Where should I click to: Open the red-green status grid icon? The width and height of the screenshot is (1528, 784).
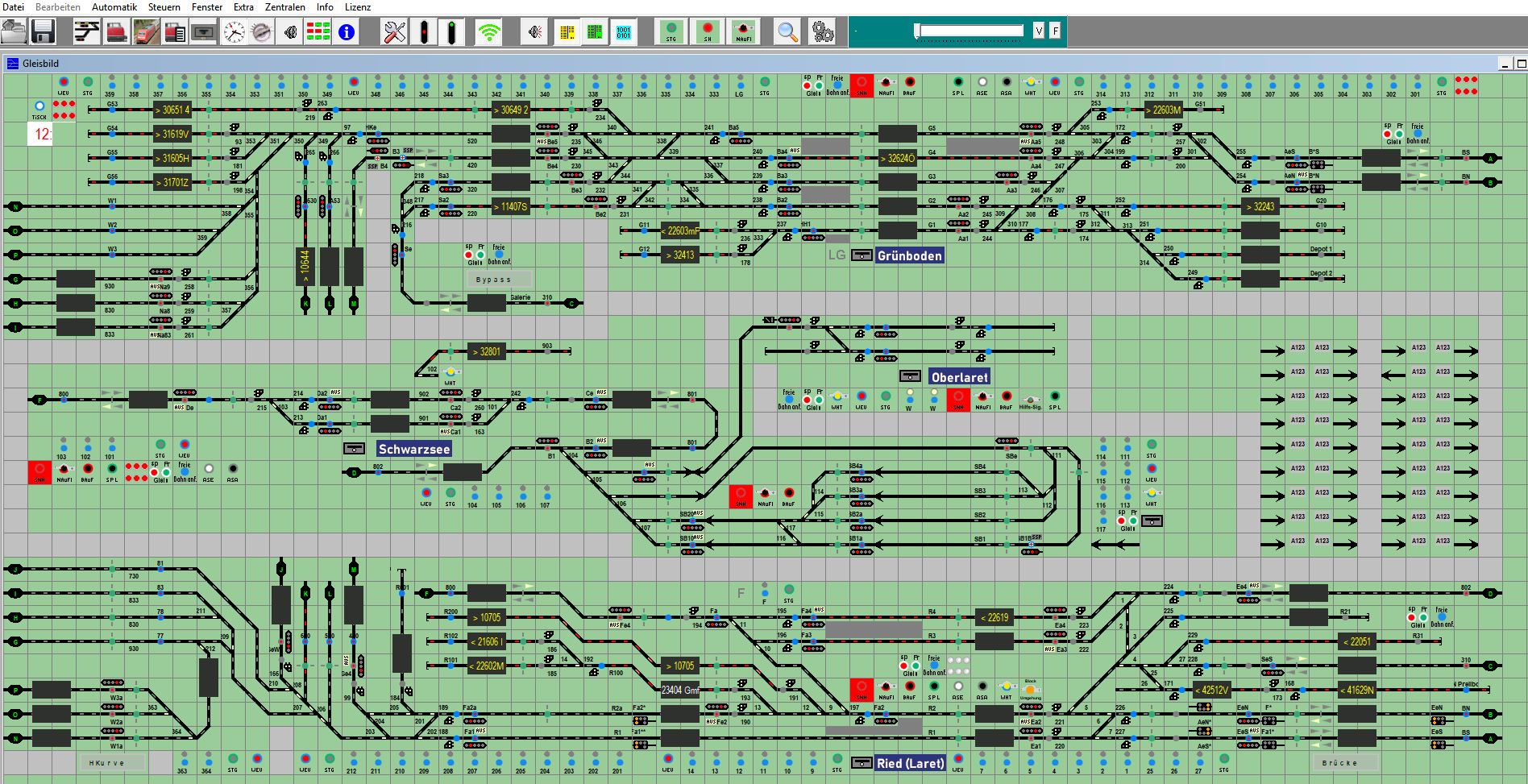tap(318, 32)
